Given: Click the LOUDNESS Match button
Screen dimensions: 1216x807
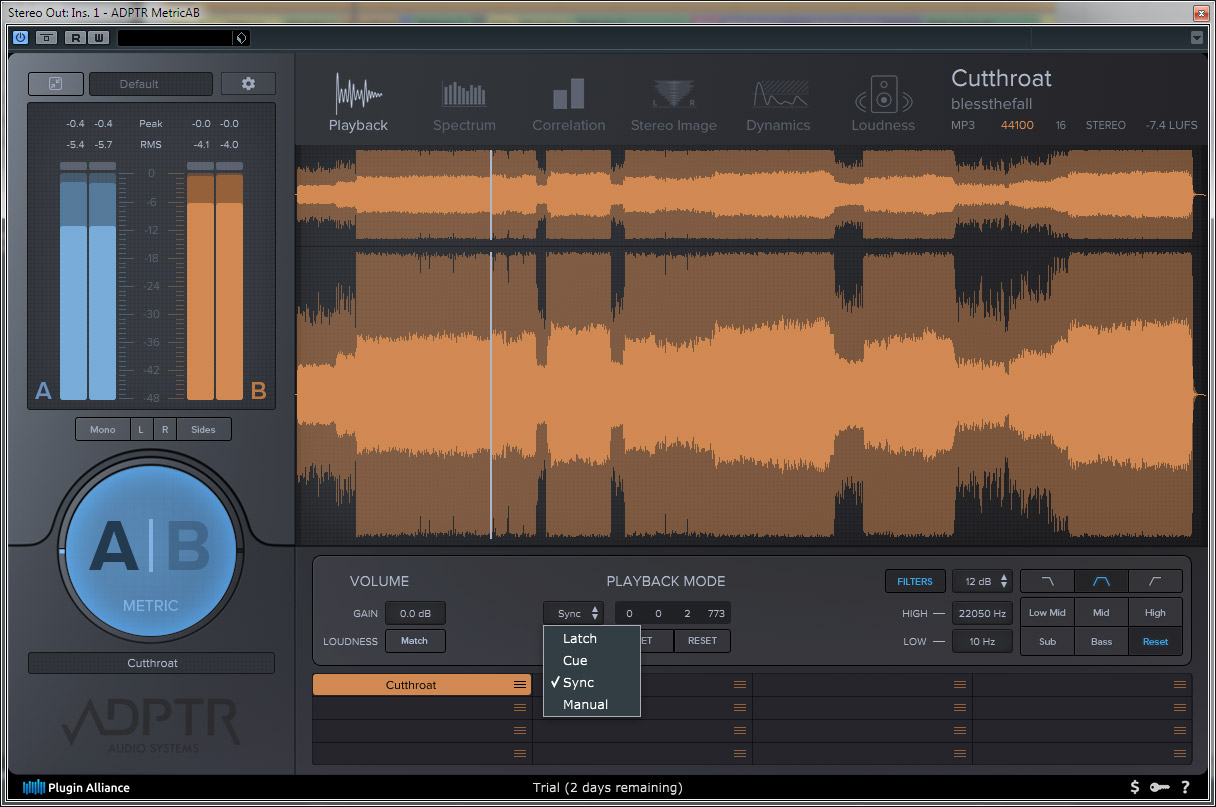Looking at the screenshot, I should (415, 641).
